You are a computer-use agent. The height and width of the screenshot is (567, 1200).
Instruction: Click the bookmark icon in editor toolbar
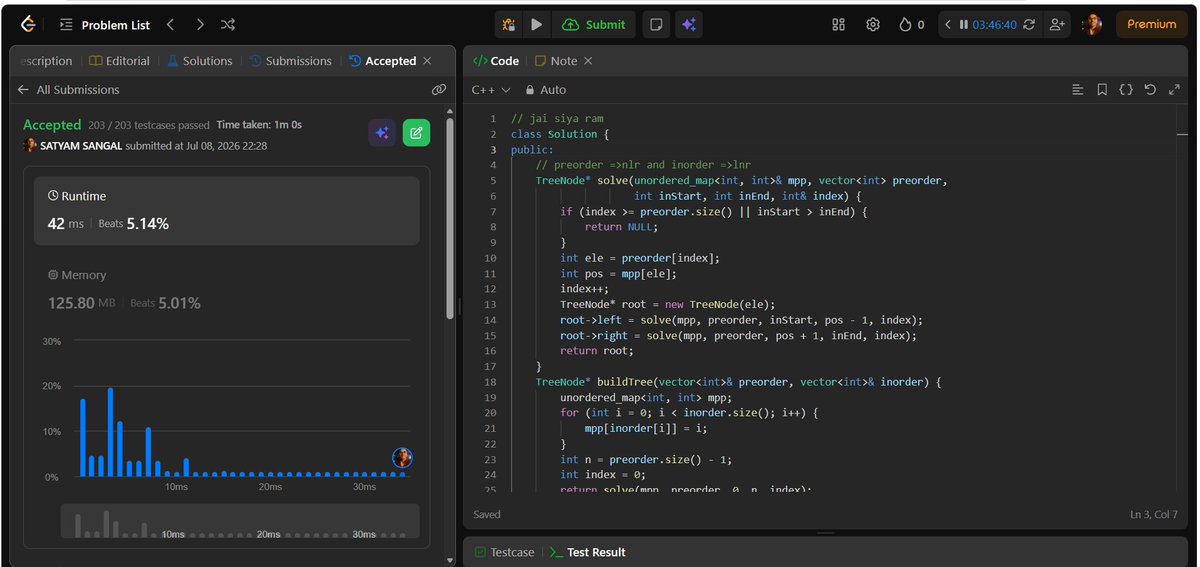click(x=1102, y=90)
